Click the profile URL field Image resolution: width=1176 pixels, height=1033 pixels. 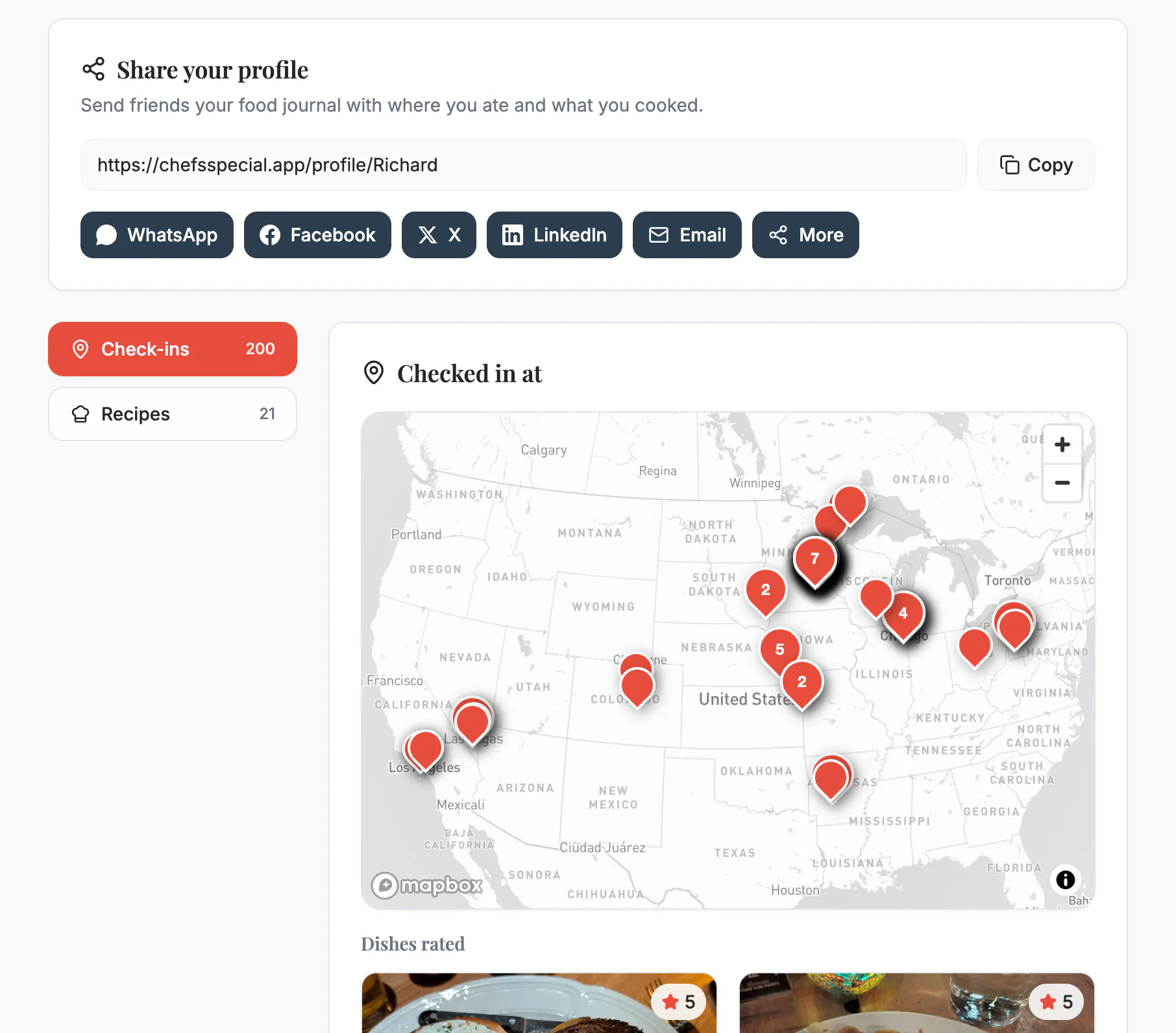click(523, 165)
